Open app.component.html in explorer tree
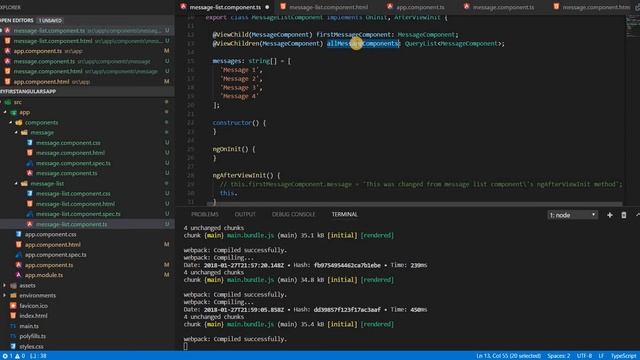Screen dimensions: 640x360 click(53, 244)
